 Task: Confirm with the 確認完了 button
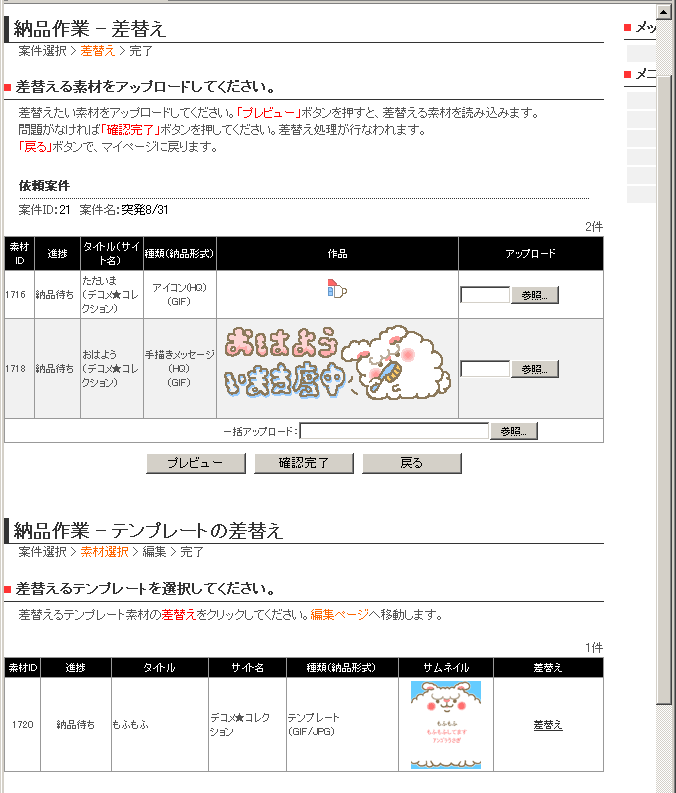[303, 463]
